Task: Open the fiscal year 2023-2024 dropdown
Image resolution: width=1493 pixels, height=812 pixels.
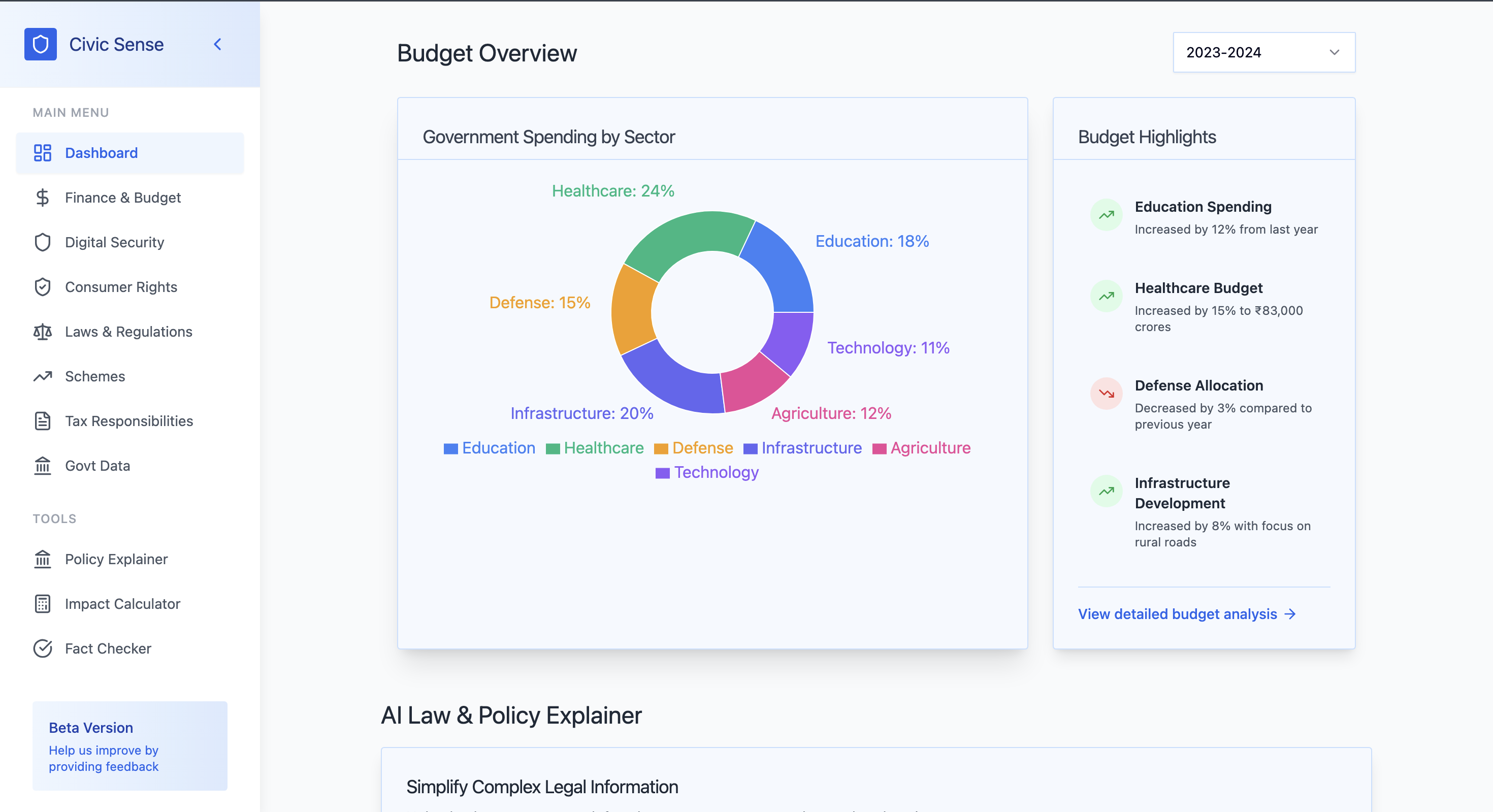Action: click(1263, 52)
